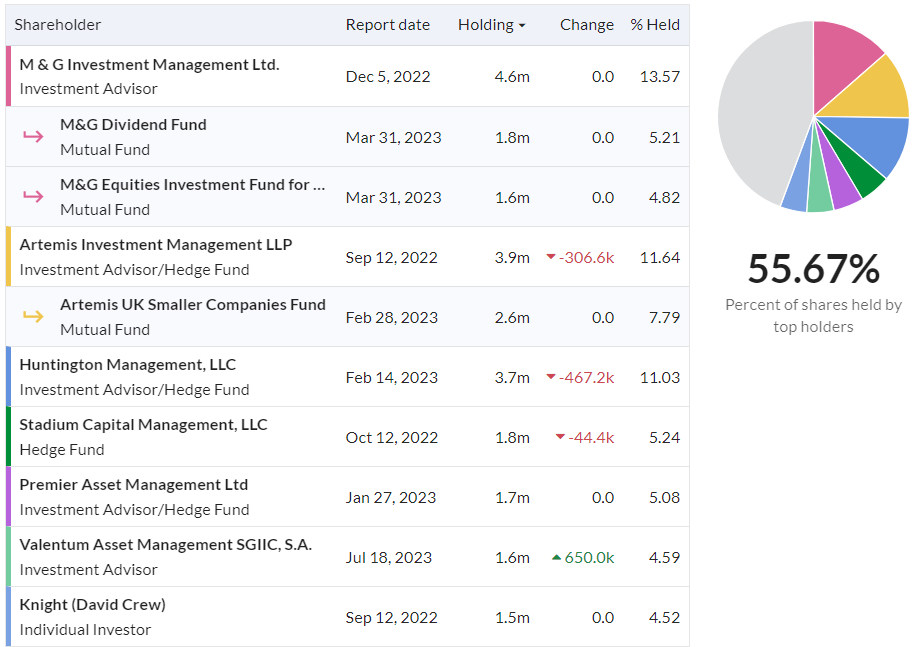The width and height of the screenshot is (923, 647).
Task: Click the Oct 12, 2022 report date
Action: click(391, 437)
